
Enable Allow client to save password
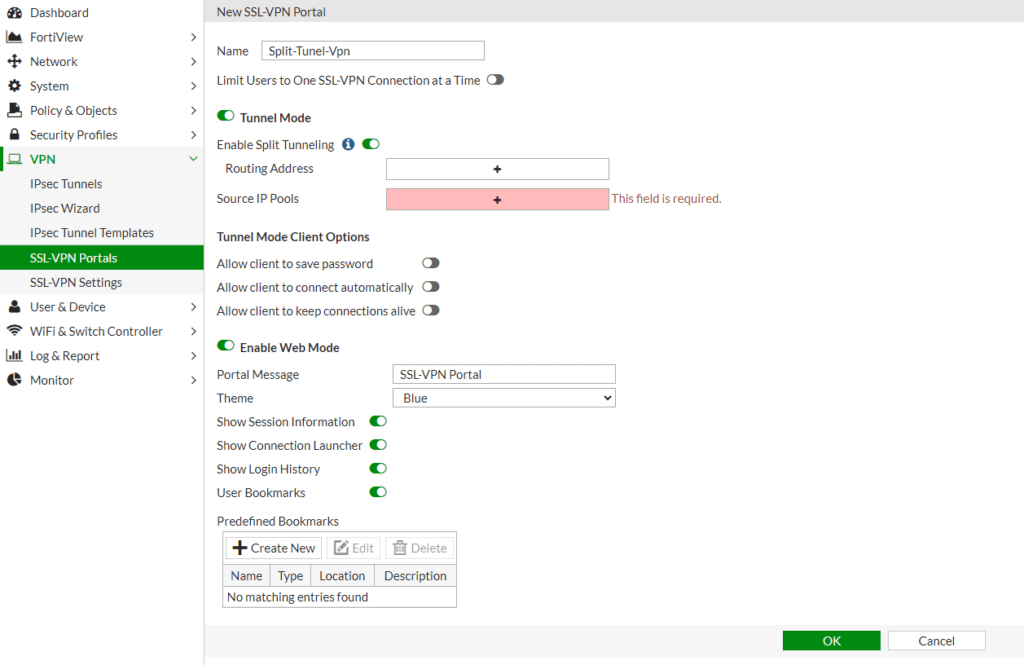[x=430, y=262]
